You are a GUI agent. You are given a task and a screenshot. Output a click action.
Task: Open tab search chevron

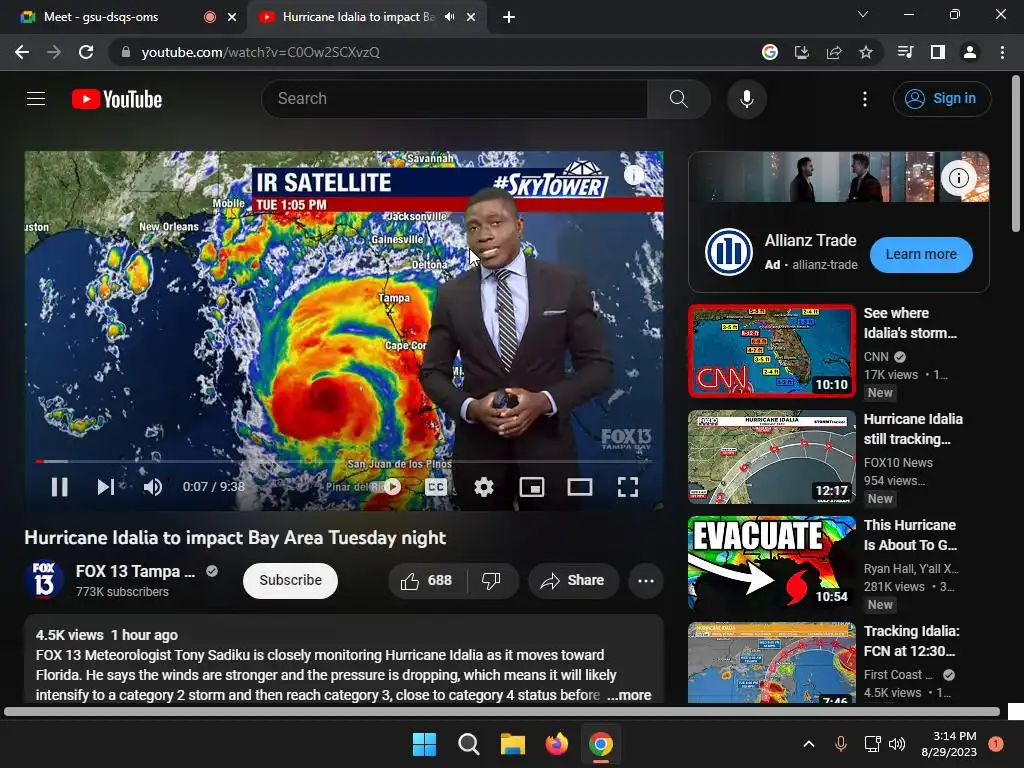[x=863, y=14]
